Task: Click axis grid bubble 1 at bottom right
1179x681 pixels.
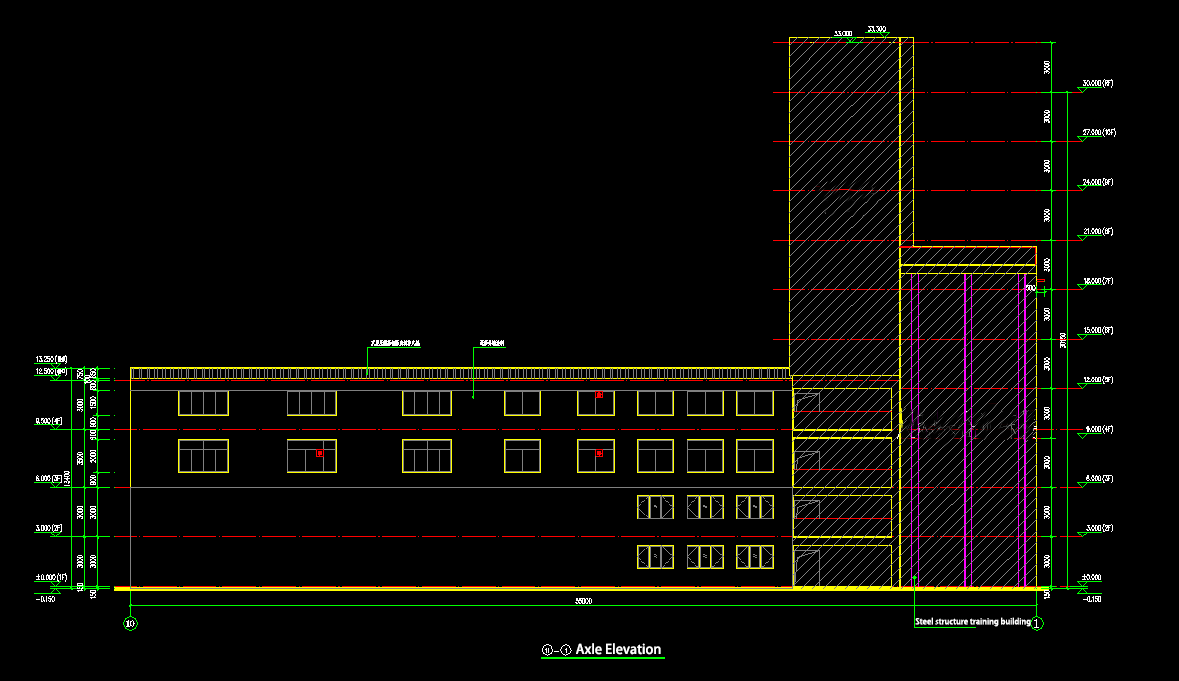Action: (1036, 623)
